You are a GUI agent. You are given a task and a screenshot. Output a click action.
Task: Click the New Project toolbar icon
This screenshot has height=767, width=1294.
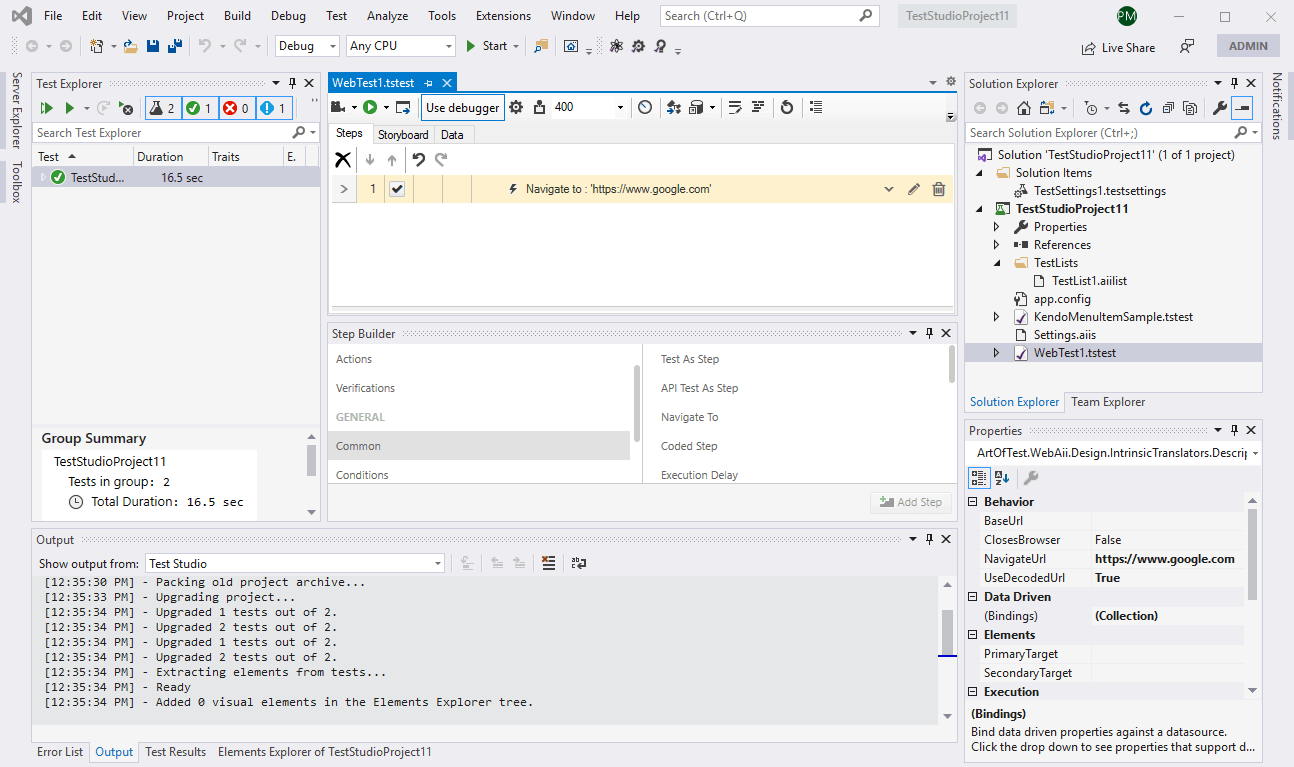(97, 46)
